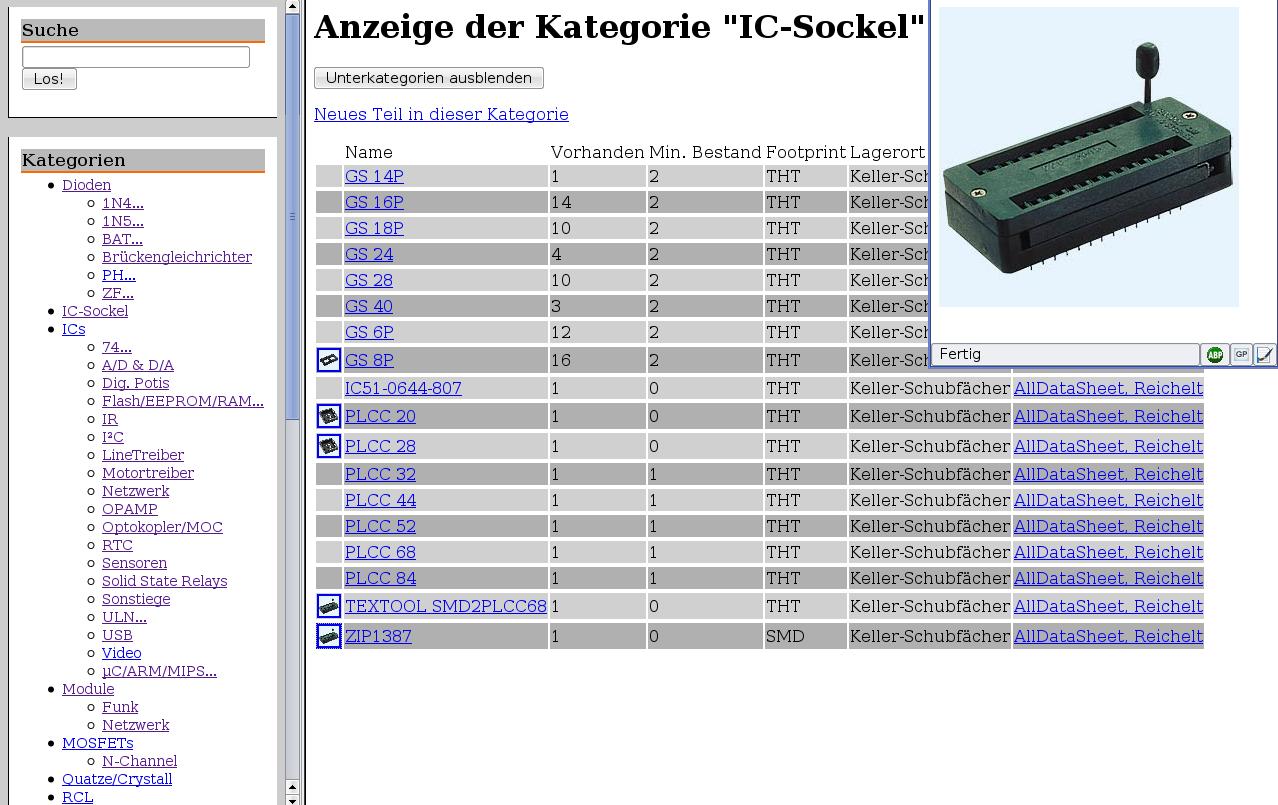Select the Funk subcategory

click(120, 707)
